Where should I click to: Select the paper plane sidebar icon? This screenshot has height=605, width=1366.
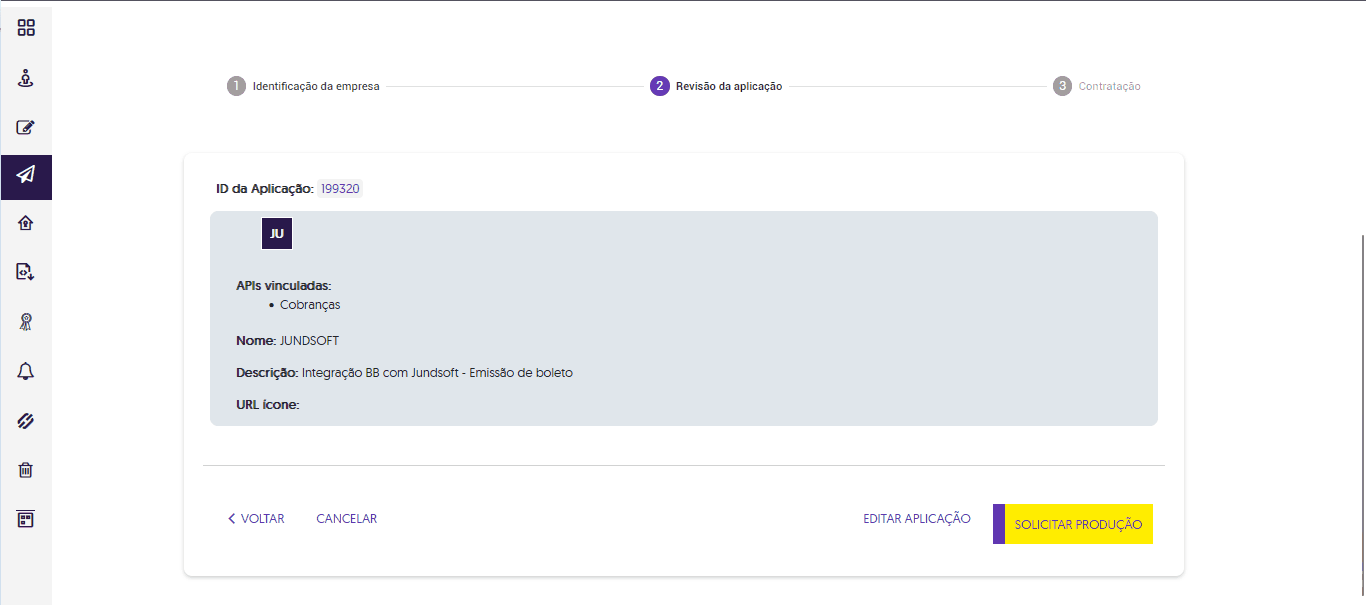pos(26,175)
